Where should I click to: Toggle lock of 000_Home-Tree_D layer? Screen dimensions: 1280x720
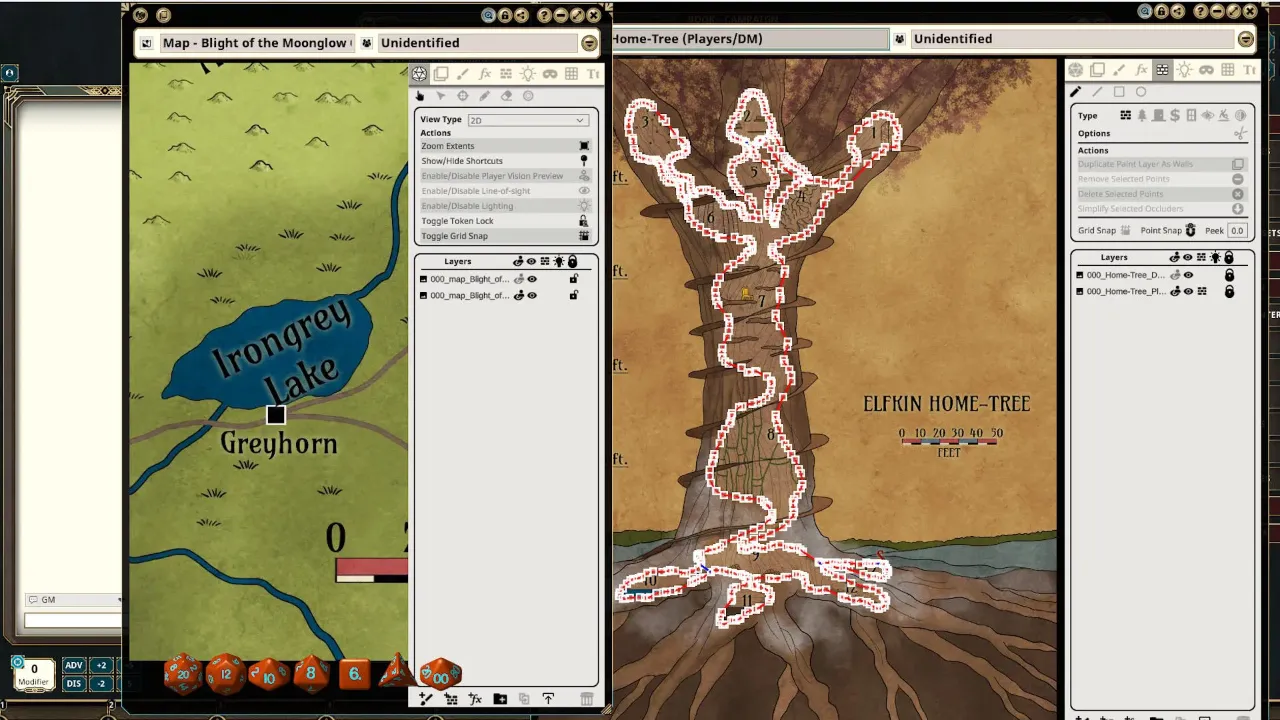point(1230,275)
